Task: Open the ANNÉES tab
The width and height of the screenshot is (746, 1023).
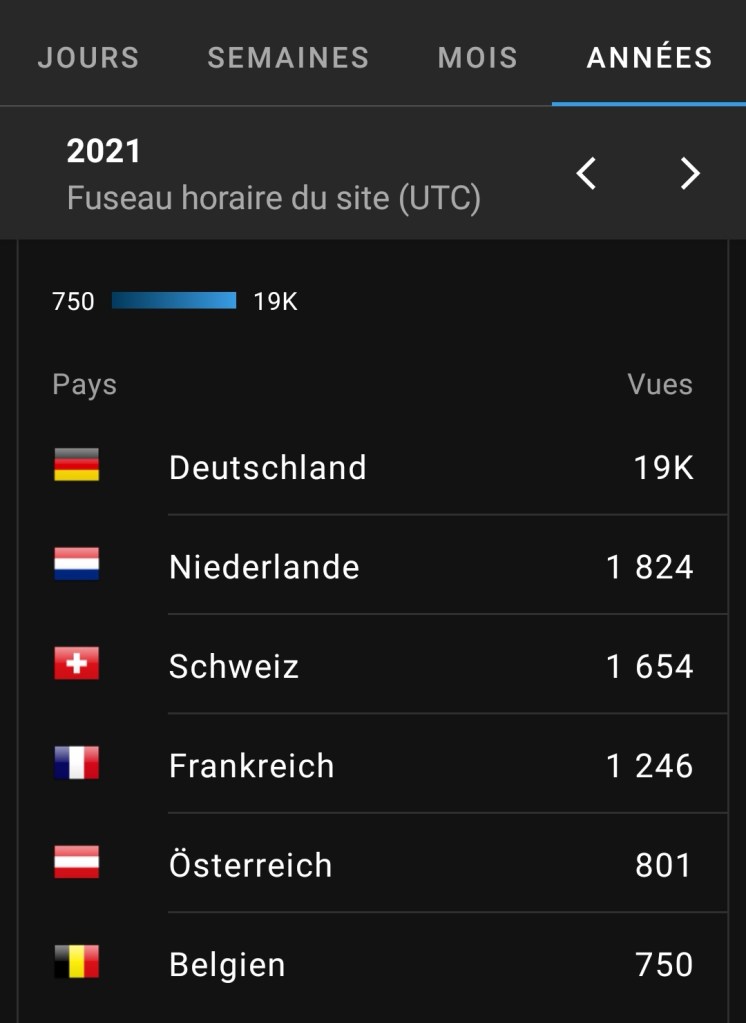Action: [x=649, y=58]
